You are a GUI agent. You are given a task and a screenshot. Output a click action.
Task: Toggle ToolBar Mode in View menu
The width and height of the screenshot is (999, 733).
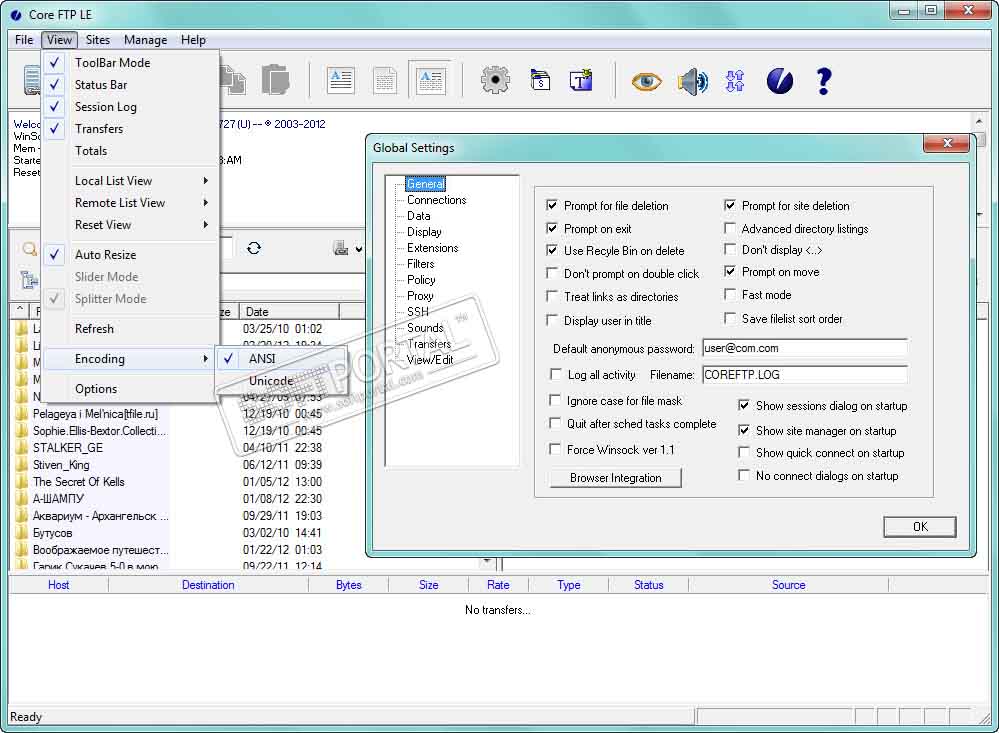pos(131,62)
